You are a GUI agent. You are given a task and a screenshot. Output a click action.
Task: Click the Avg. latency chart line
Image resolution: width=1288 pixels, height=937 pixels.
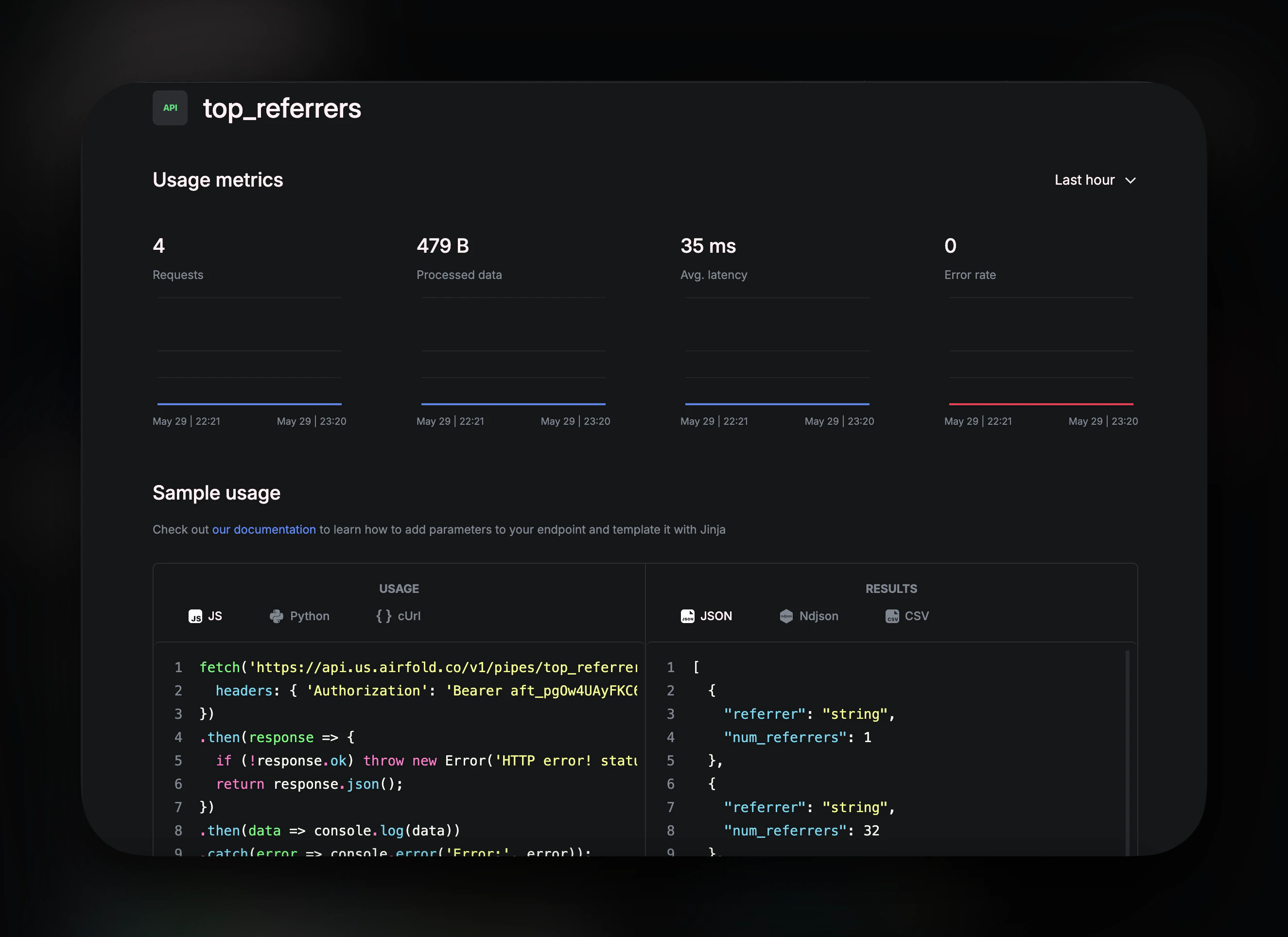[x=777, y=404]
